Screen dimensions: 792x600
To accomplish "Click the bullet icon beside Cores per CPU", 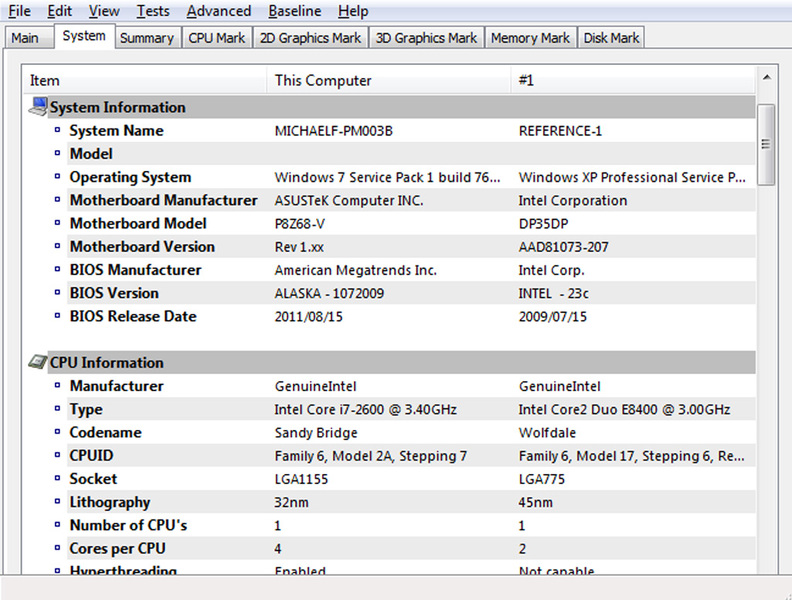I will [x=57, y=548].
